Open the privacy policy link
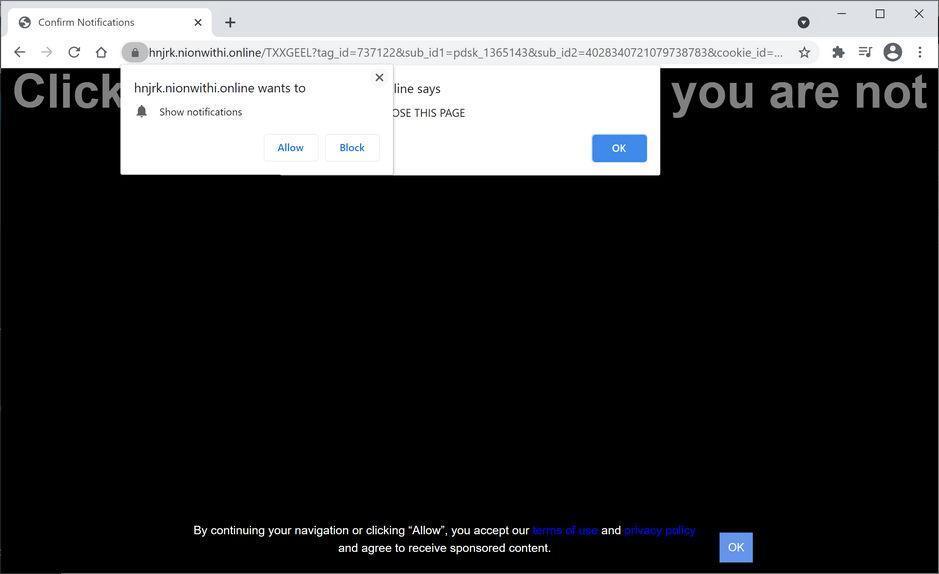The width and height of the screenshot is (939, 574). click(659, 530)
